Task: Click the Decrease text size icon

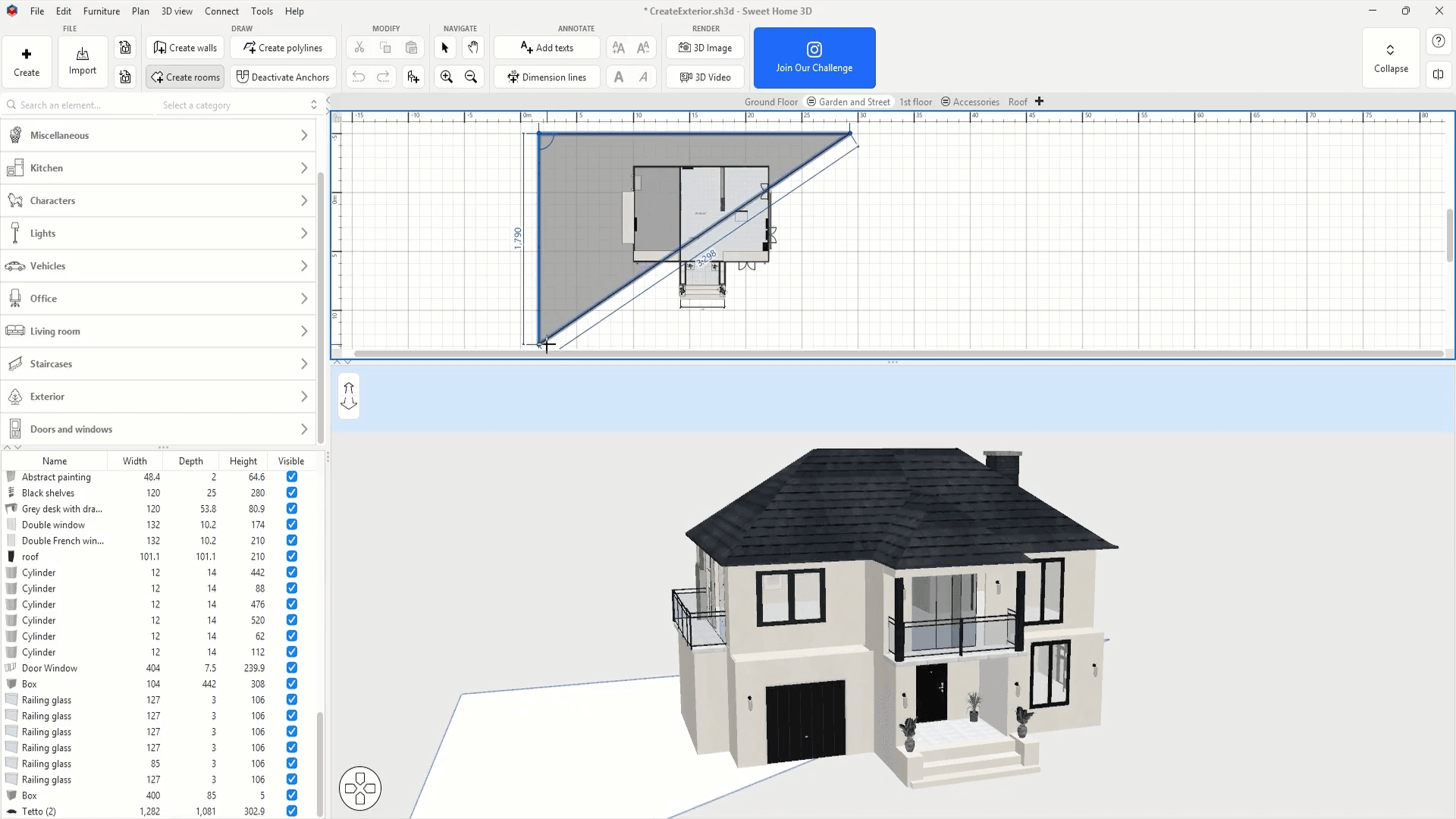Action: click(x=643, y=48)
